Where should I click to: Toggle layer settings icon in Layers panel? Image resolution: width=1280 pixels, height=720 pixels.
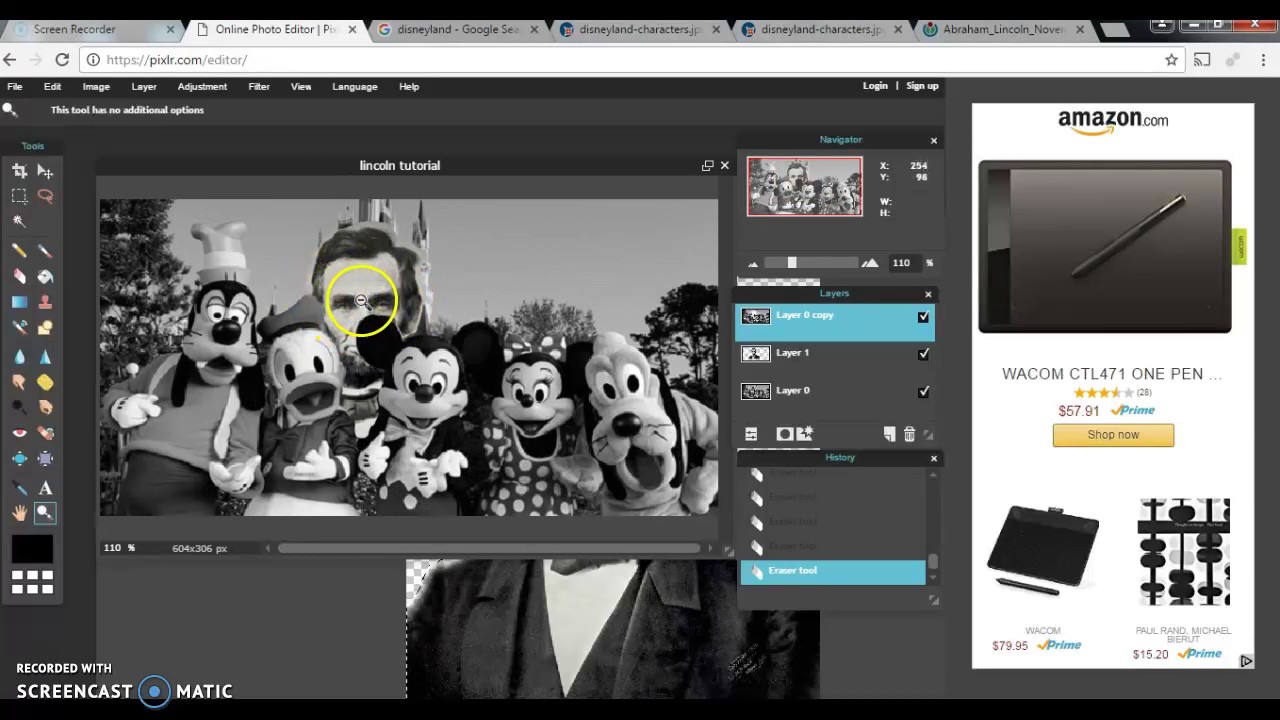(x=751, y=434)
